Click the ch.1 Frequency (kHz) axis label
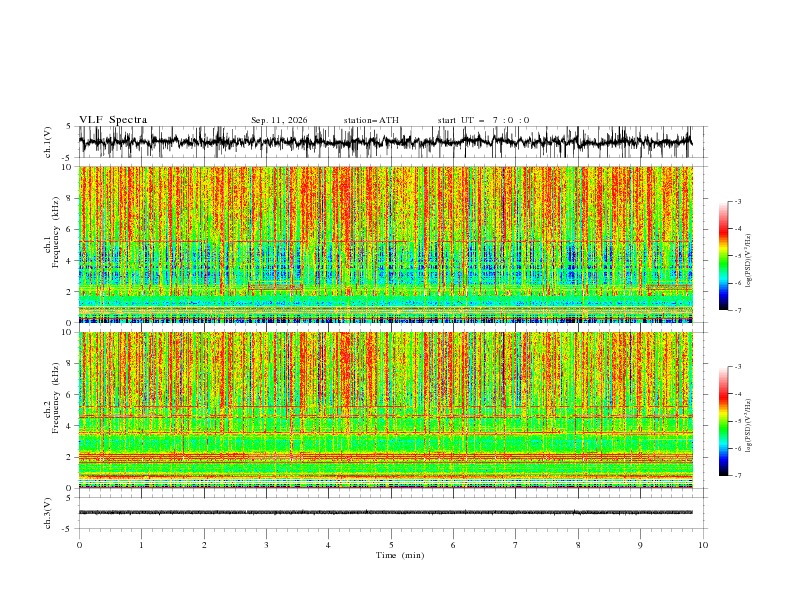The image size is (792, 612). 52,244
